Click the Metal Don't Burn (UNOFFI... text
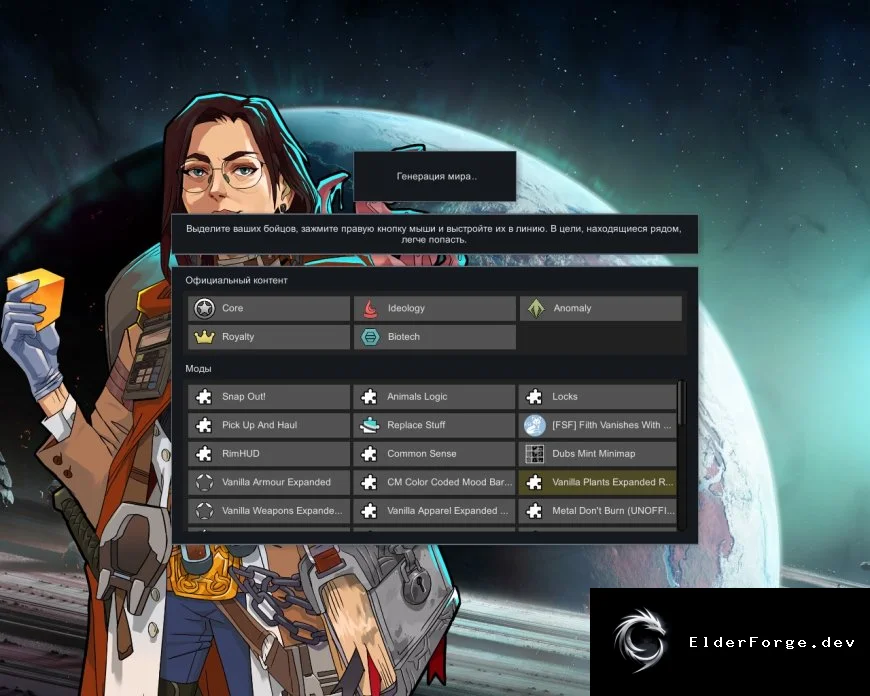This screenshot has height=696, width=870. 614,511
